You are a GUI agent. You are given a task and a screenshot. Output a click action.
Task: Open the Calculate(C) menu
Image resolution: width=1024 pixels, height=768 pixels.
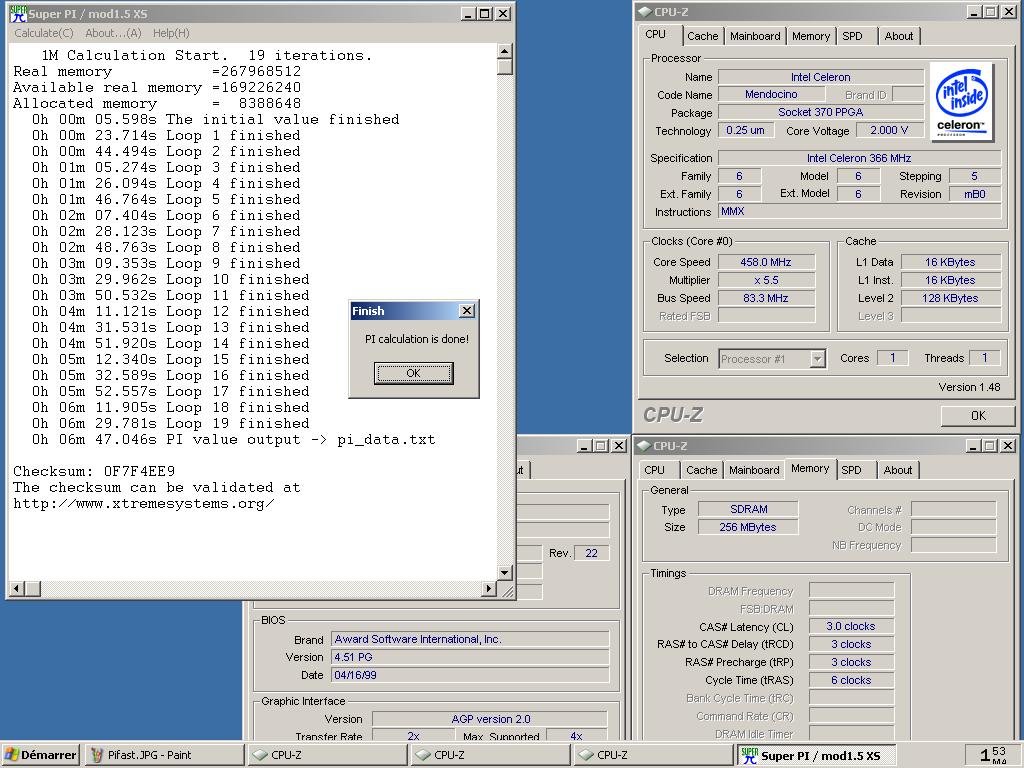[44, 33]
